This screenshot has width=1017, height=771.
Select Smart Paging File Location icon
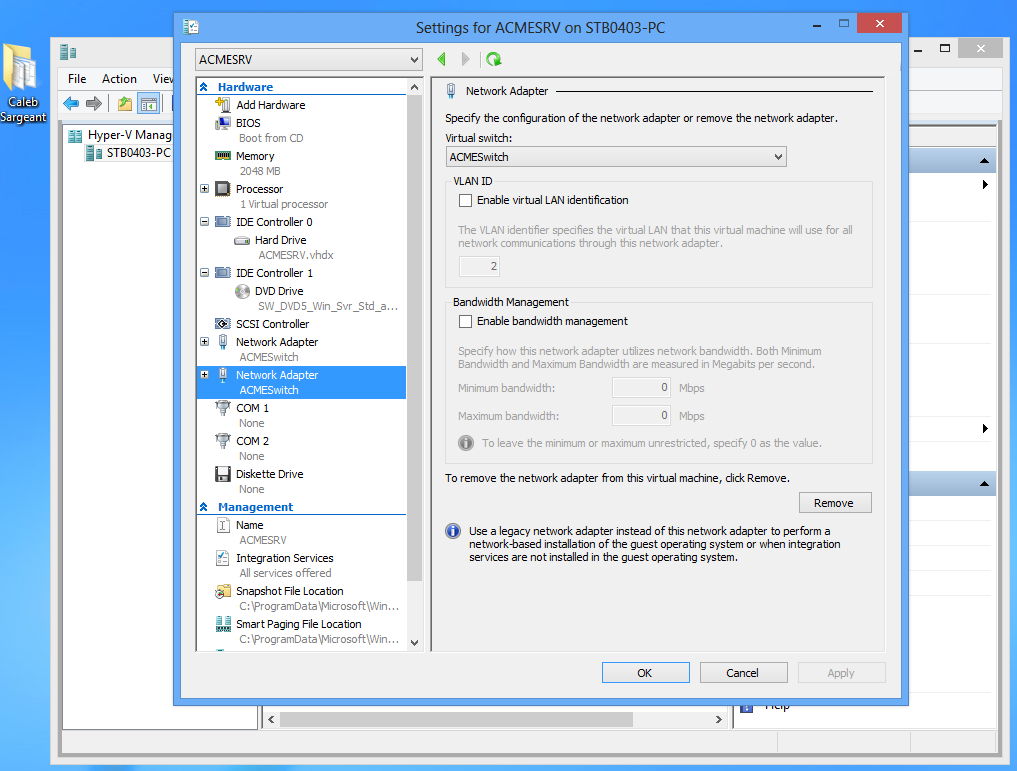click(222, 624)
